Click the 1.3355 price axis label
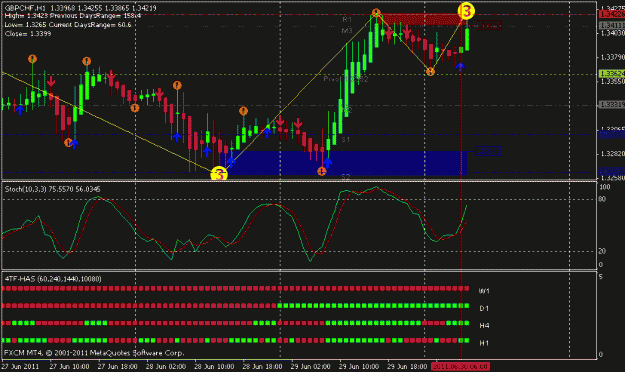The image size is (625, 372). [x=612, y=82]
